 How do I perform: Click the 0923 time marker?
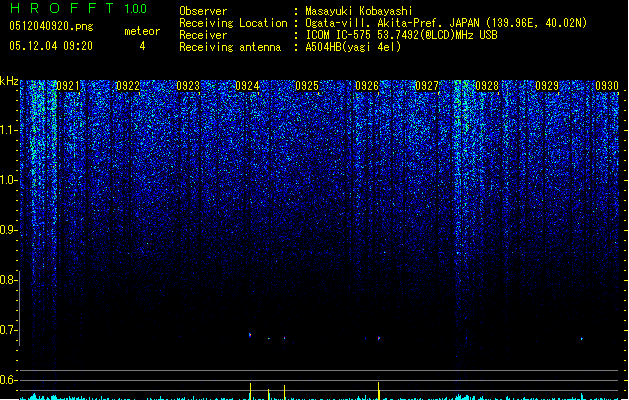pyautogui.click(x=188, y=86)
